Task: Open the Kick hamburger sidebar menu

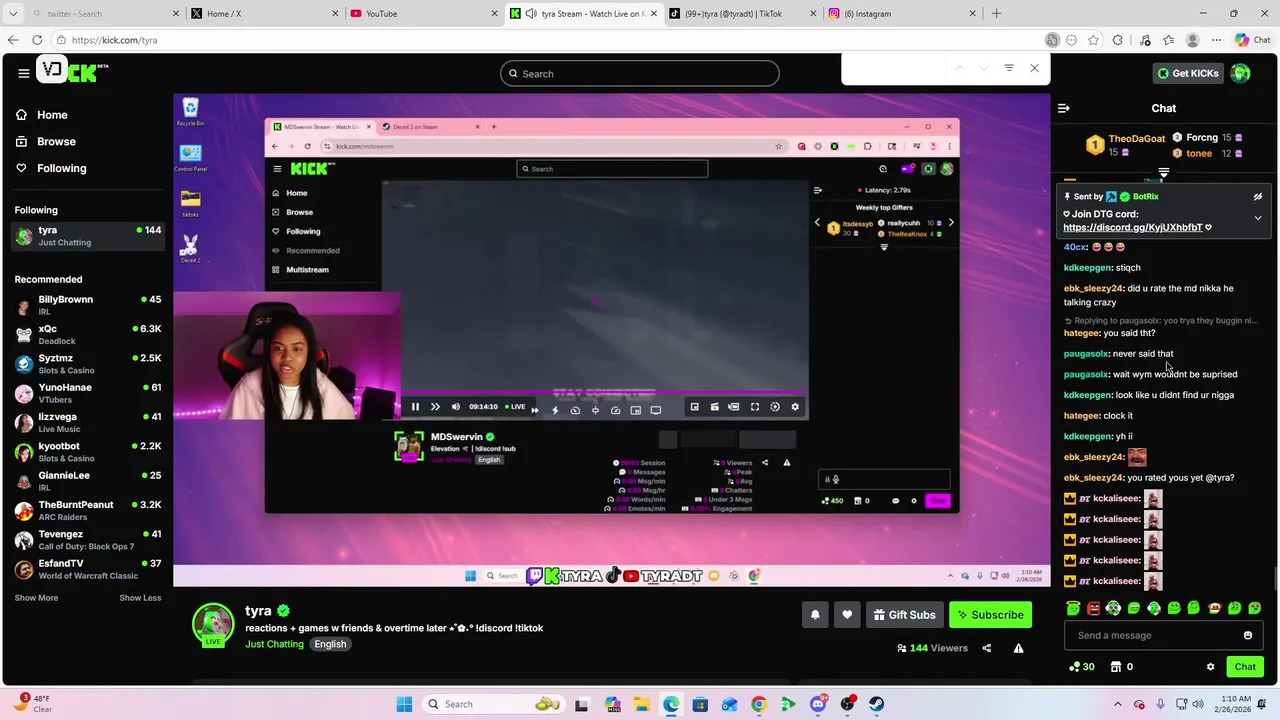Action: (23, 73)
